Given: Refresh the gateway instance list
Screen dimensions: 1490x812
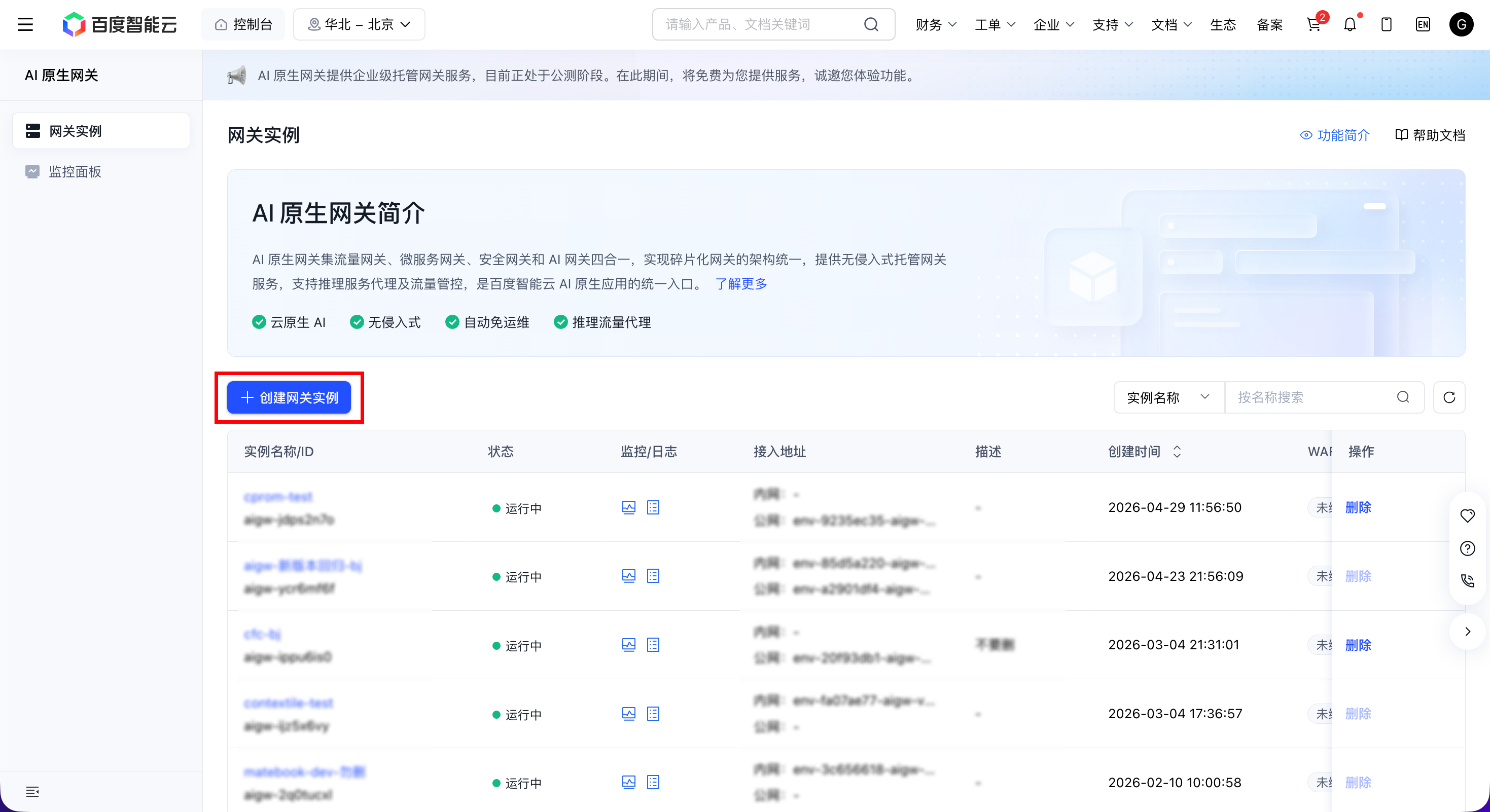Looking at the screenshot, I should coord(1449,397).
